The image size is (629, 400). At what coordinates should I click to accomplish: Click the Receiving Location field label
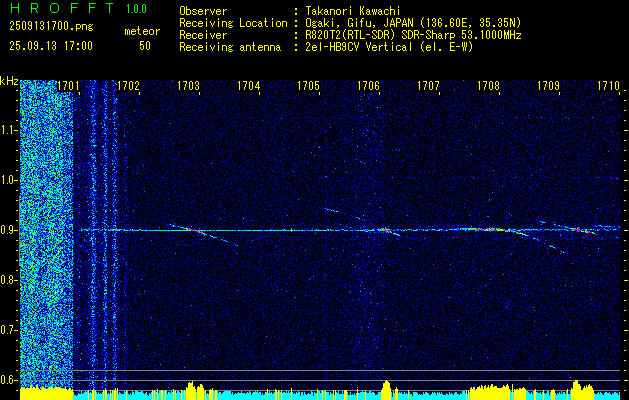tap(233, 23)
